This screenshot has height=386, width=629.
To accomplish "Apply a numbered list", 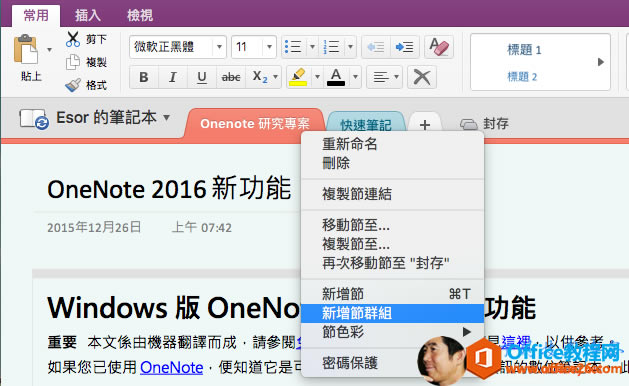I will coord(331,47).
